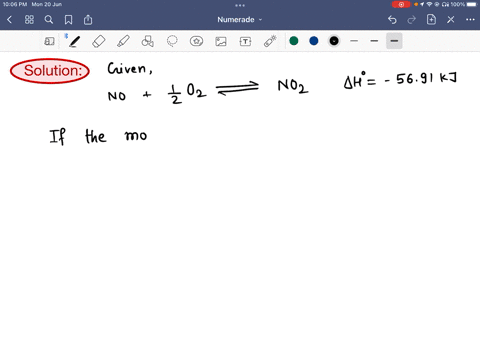Tap the red Solution: label
Image resolution: width=480 pixels, height=360 pixels.
tap(50, 71)
